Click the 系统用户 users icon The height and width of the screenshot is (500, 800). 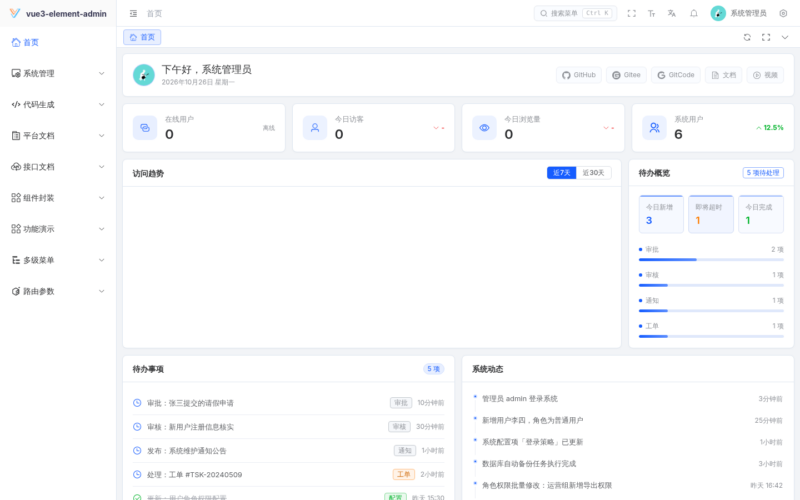[x=654, y=128]
